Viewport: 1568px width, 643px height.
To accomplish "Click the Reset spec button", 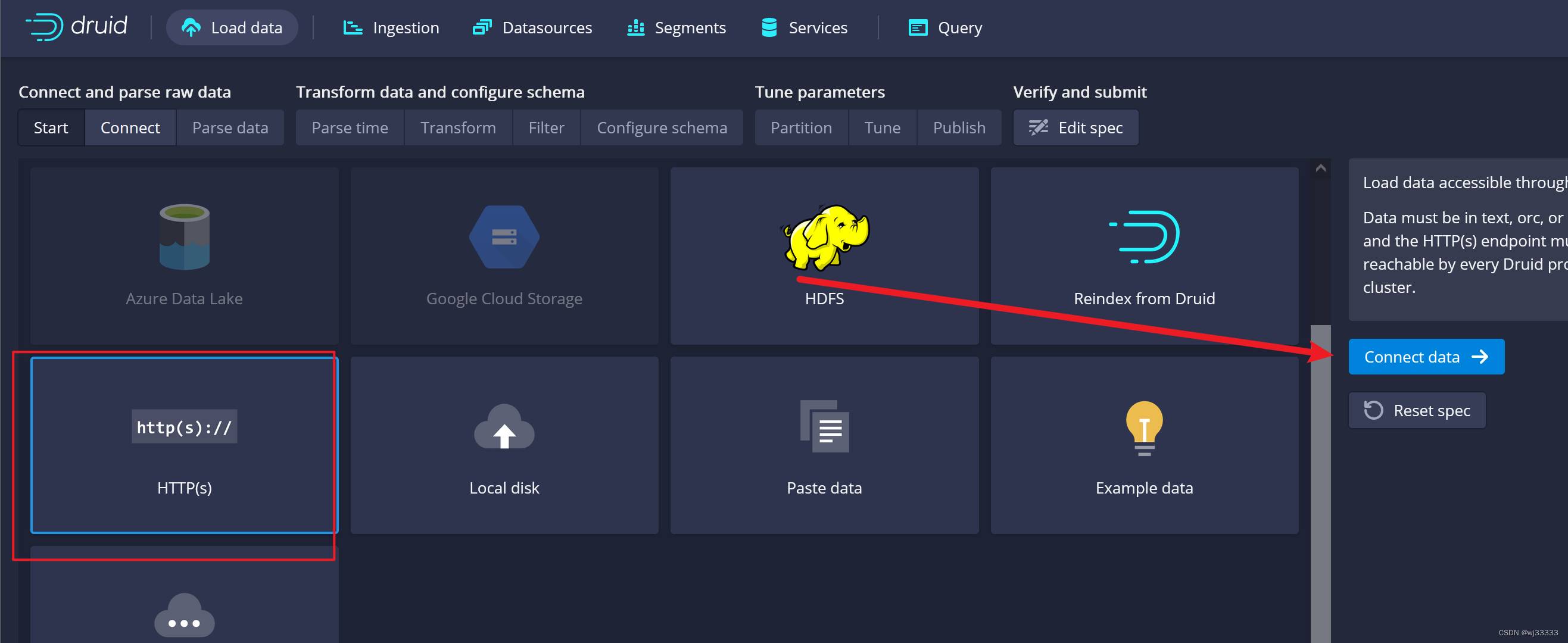I will point(1417,411).
